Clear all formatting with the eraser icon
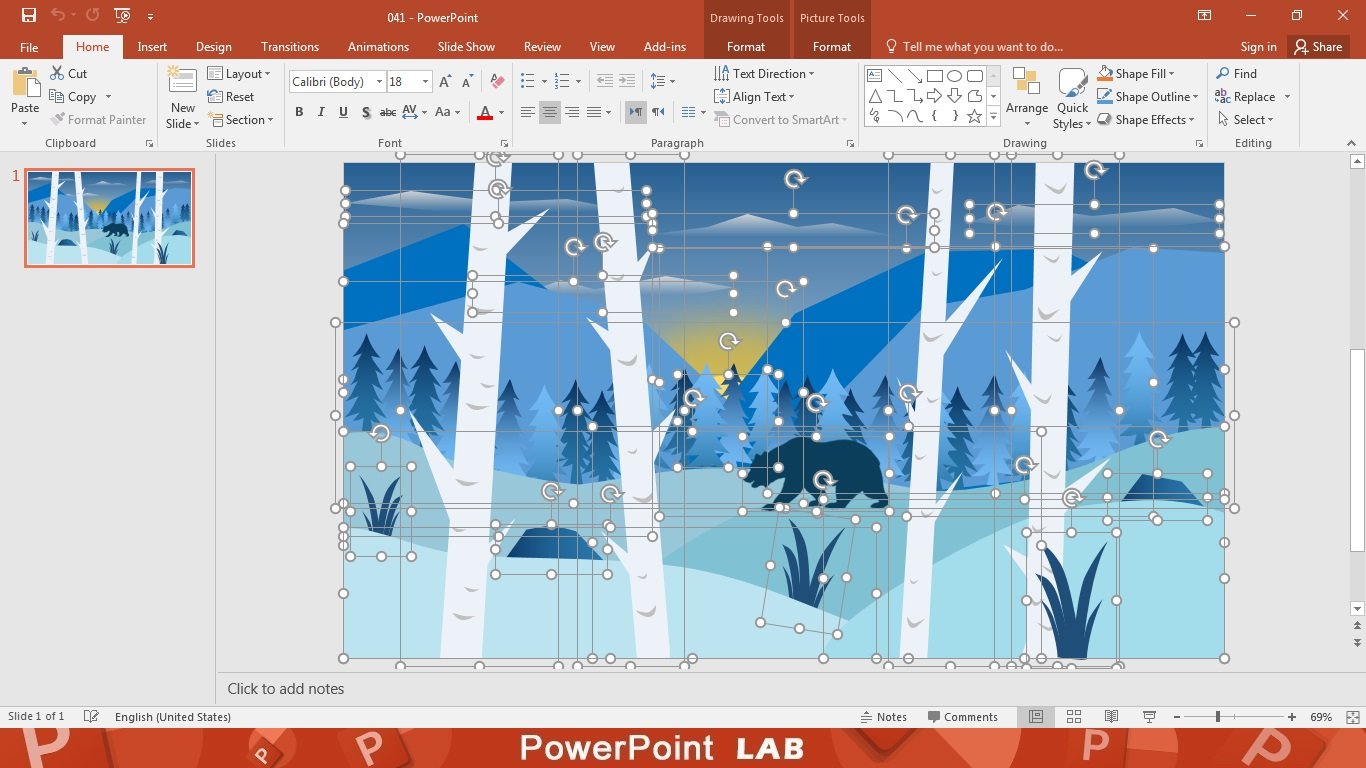The image size is (1366, 768). [x=499, y=82]
